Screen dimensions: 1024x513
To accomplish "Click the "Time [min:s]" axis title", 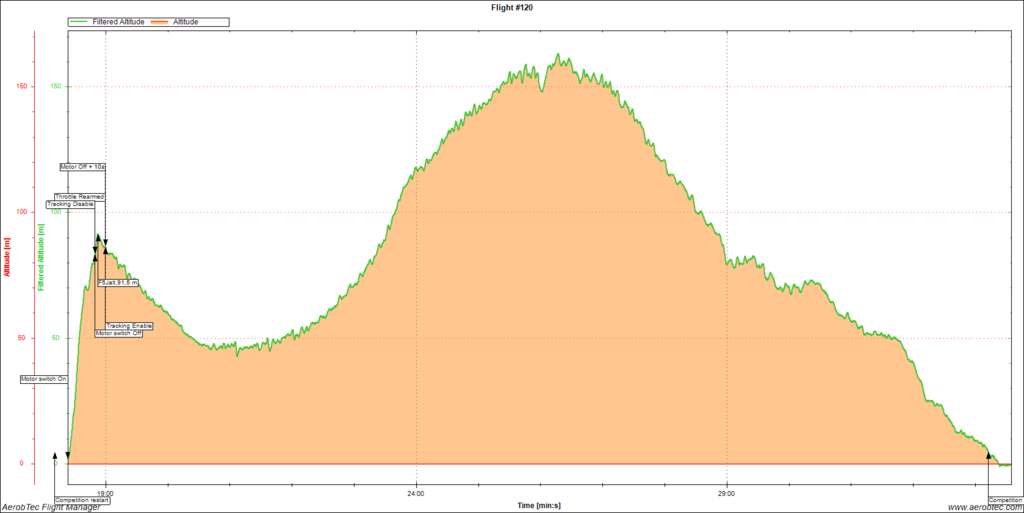I will pyautogui.click(x=539, y=506).
